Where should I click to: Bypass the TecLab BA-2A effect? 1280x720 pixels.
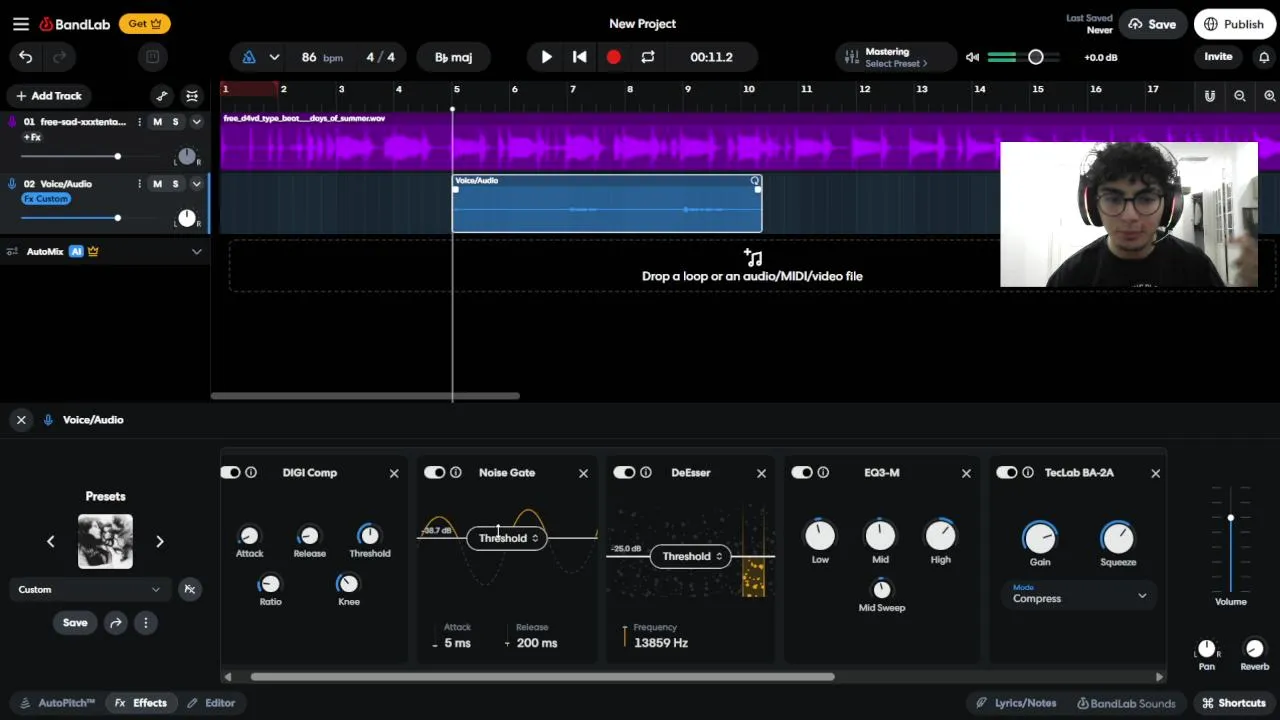(1007, 473)
